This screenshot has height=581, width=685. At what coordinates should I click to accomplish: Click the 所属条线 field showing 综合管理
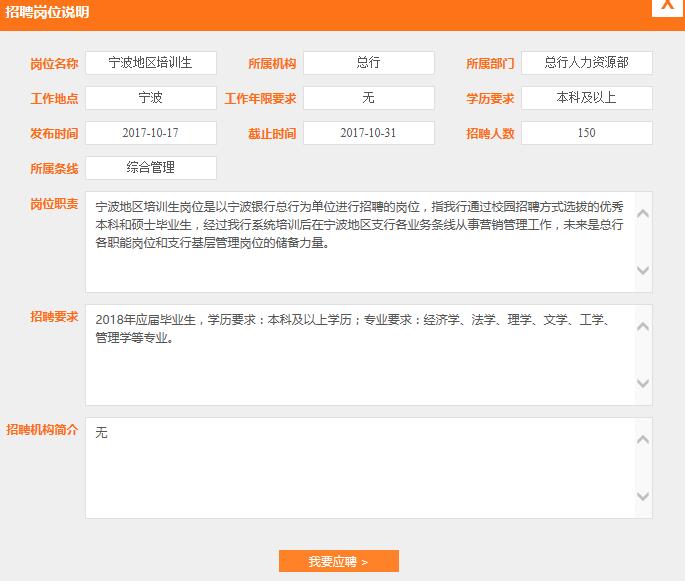click(151, 168)
